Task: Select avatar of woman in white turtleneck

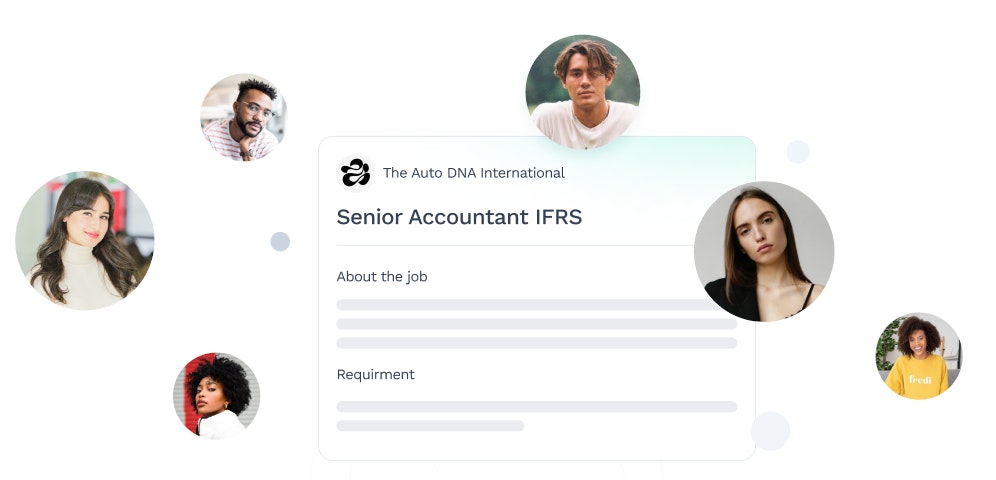Action: point(84,241)
